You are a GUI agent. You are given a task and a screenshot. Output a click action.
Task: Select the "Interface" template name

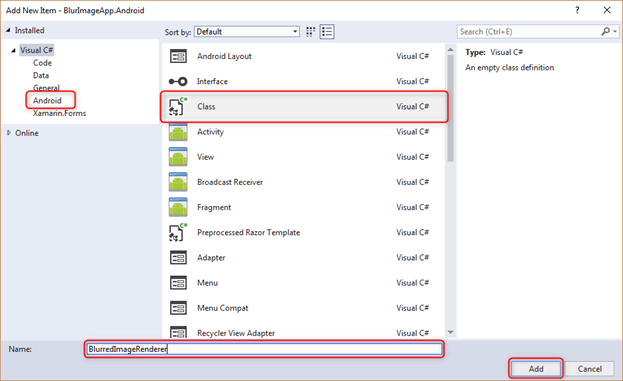click(x=212, y=81)
